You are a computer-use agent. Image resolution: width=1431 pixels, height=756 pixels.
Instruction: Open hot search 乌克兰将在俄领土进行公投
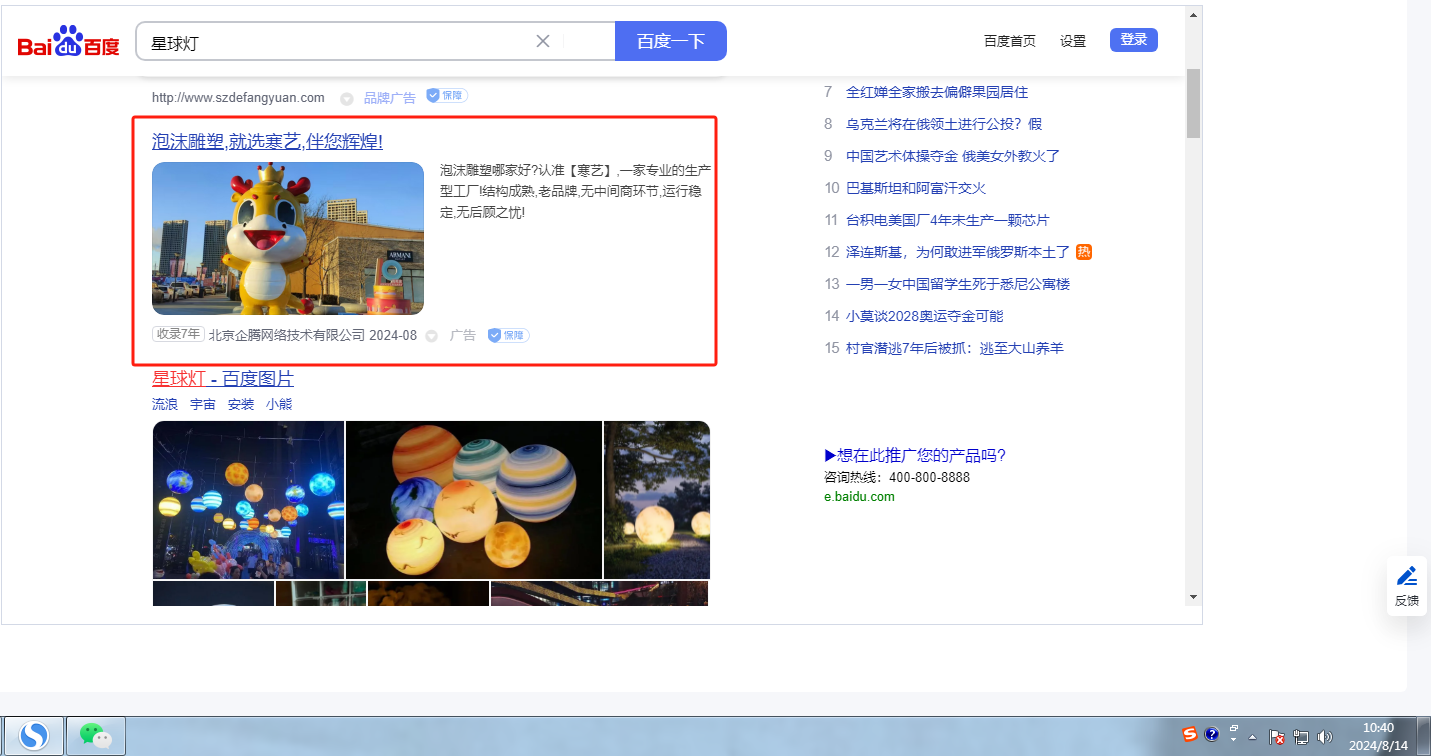[x=944, y=124]
